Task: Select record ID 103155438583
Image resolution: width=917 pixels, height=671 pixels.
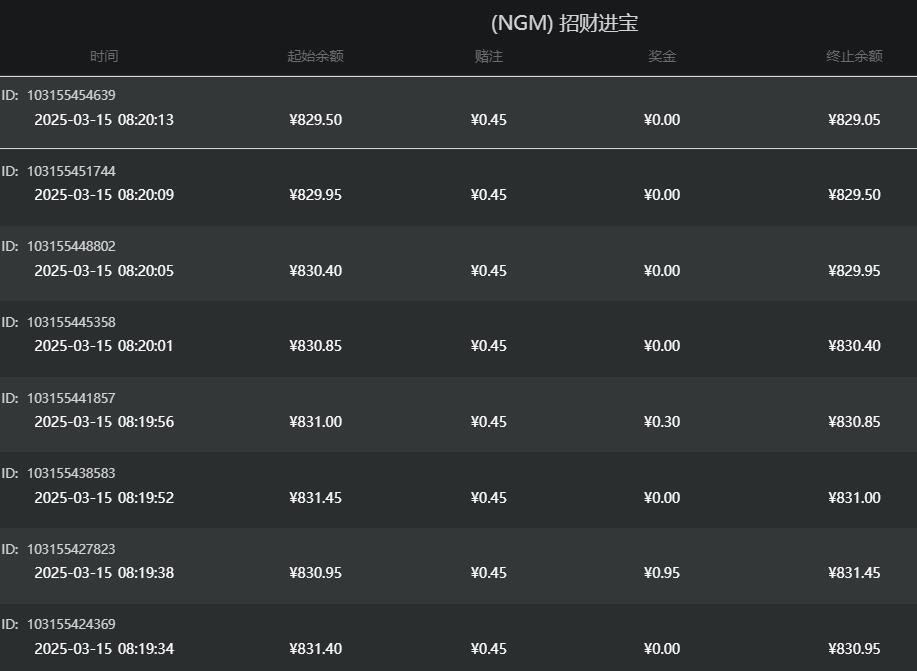Action: [71, 473]
